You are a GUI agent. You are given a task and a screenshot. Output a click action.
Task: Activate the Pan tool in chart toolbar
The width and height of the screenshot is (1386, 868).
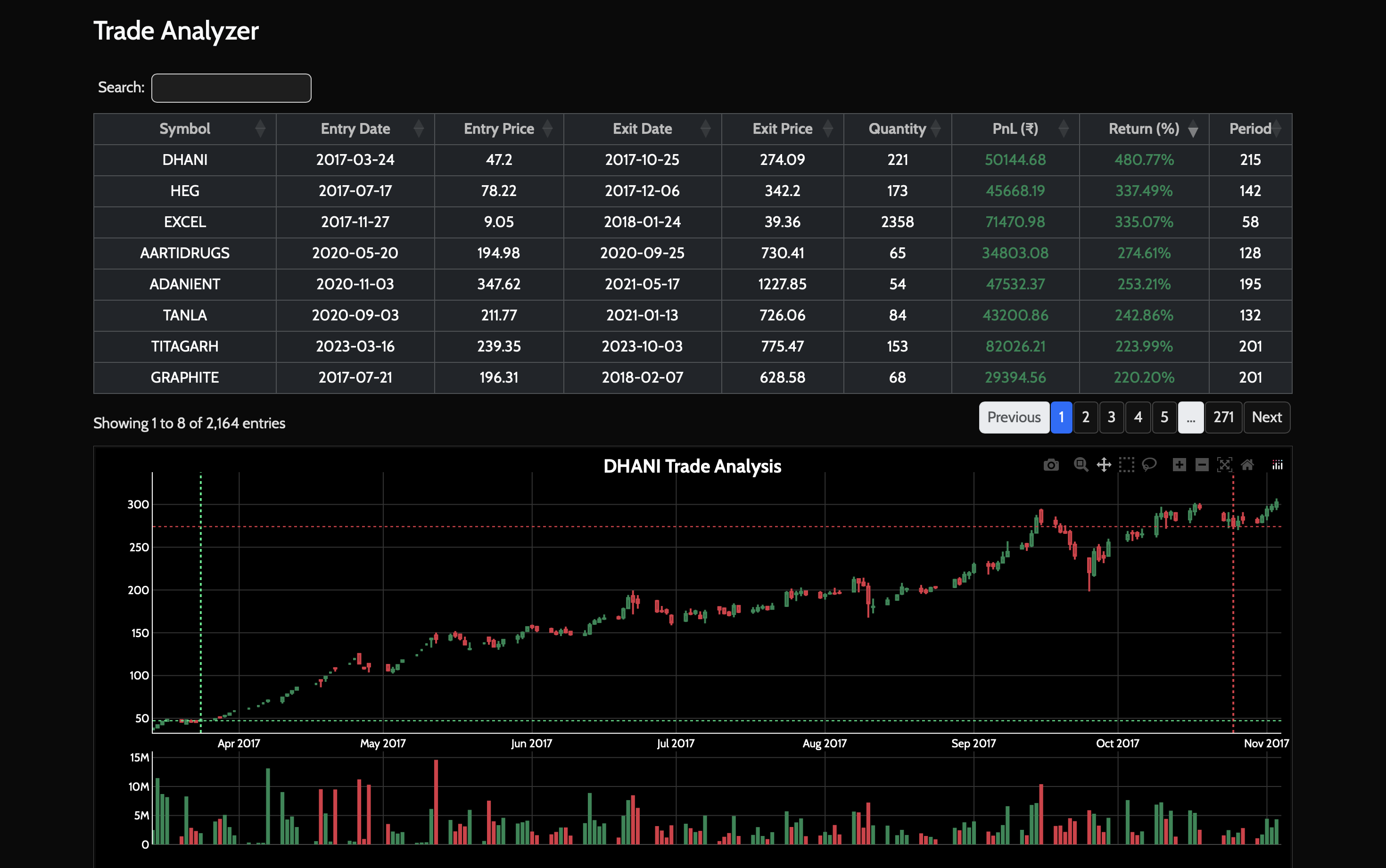click(x=1104, y=465)
